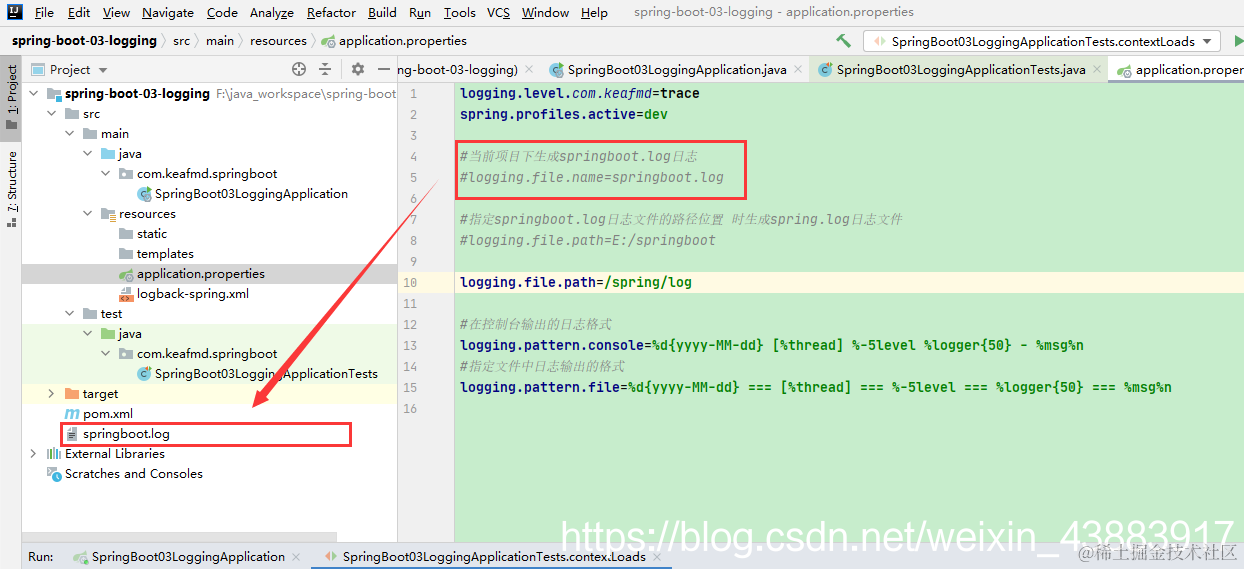Select springboot.log file in tree
Screen dimensions: 1244x569
(x=126, y=434)
